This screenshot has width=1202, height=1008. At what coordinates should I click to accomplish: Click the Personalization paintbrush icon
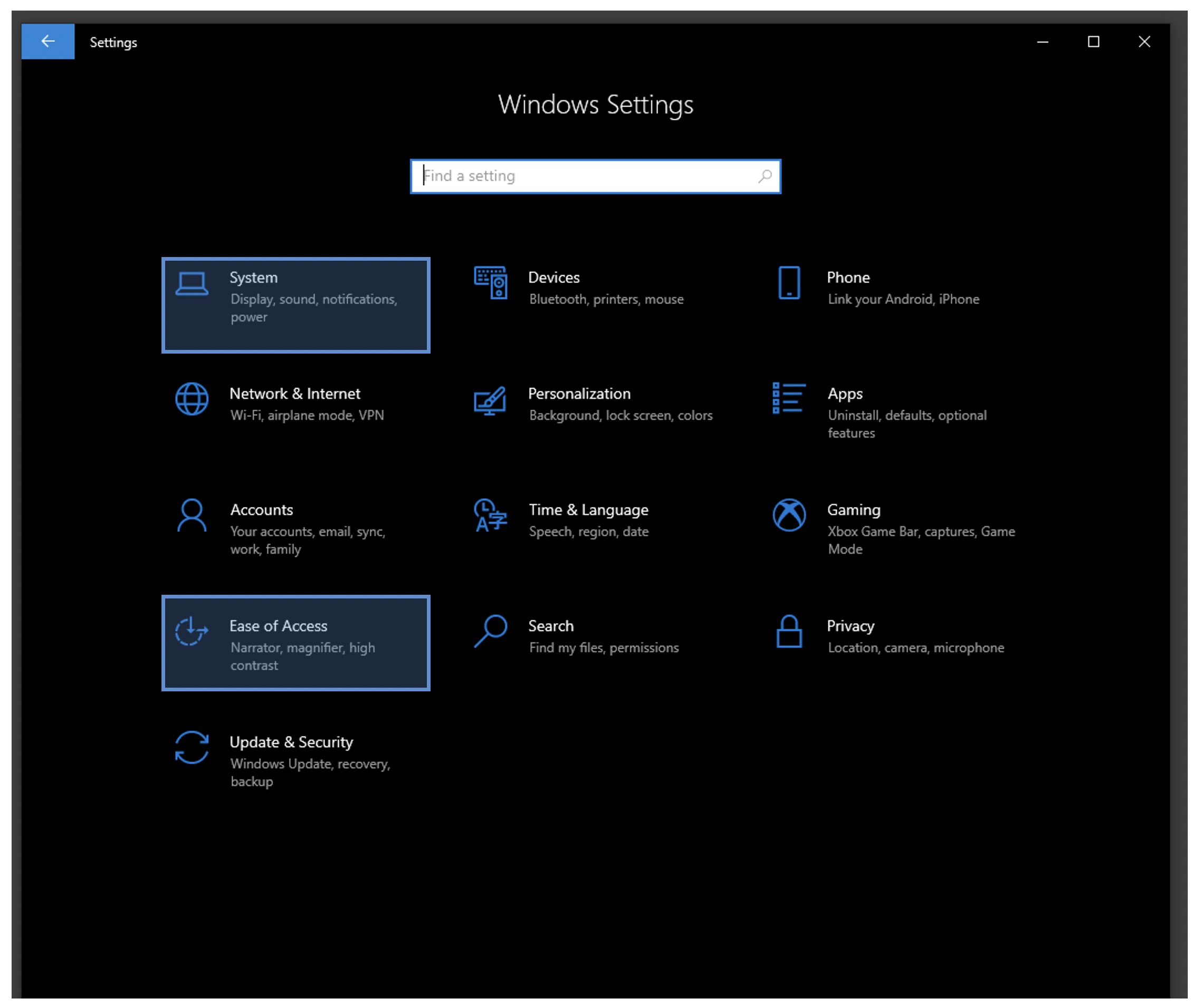click(491, 401)
